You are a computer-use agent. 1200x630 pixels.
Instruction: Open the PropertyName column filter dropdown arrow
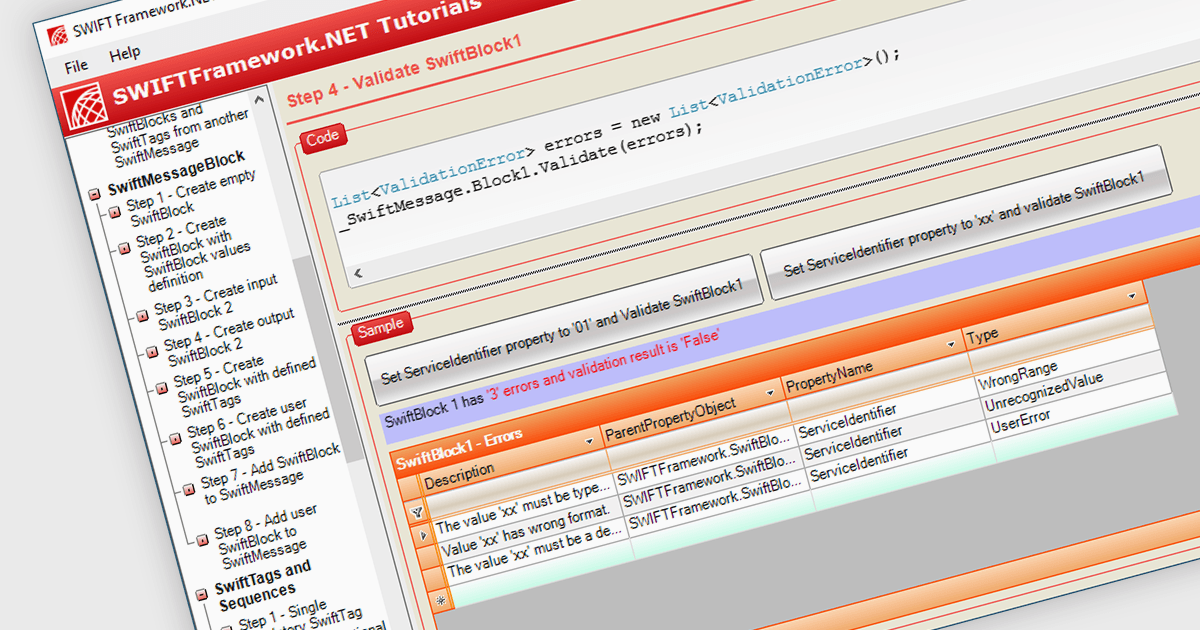(x=951, y=345)
